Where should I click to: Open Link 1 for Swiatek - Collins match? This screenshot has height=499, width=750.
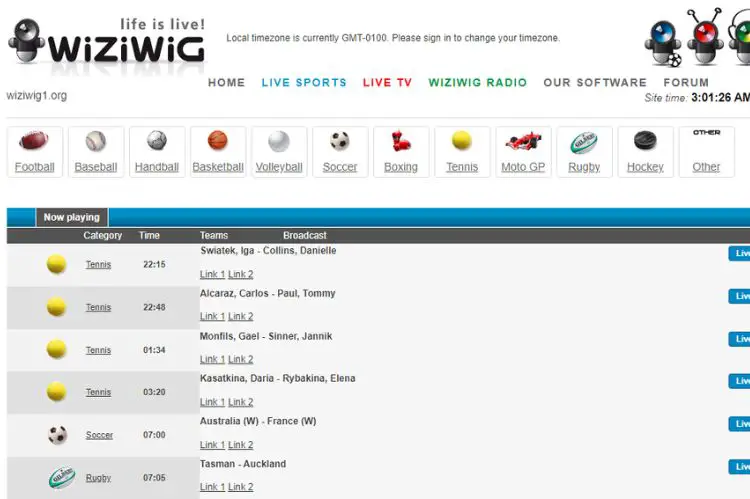212,274
